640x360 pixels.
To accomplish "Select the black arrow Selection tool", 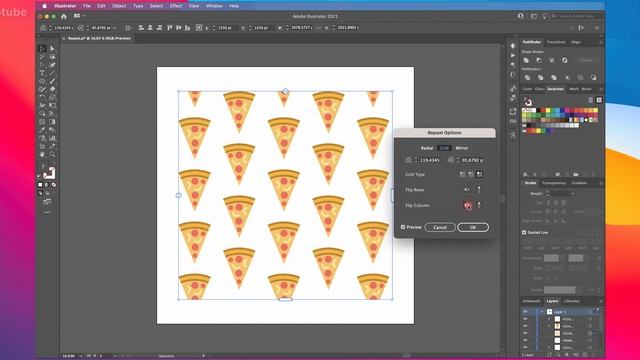I will coord(42,49).
